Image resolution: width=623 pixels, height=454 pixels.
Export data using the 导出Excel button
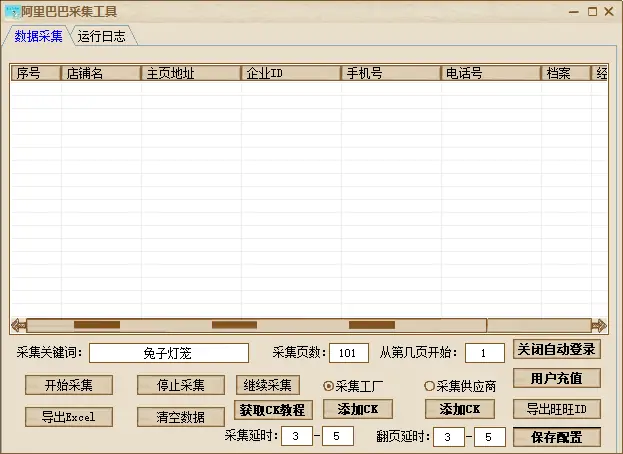click(x=68, y=417)
